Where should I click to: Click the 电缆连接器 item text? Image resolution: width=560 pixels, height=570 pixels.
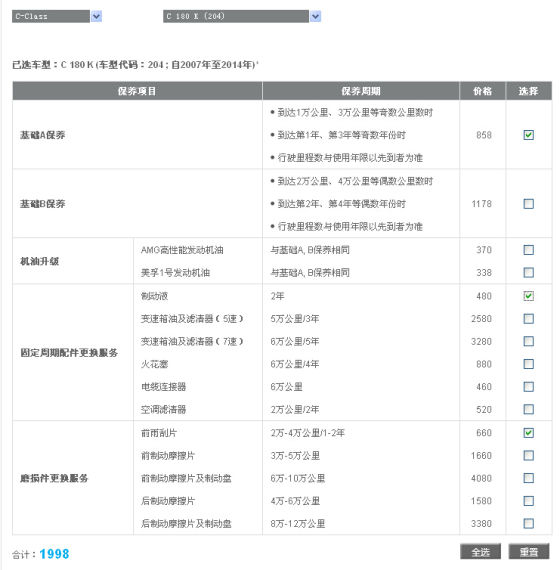click(x=164, y=387)
